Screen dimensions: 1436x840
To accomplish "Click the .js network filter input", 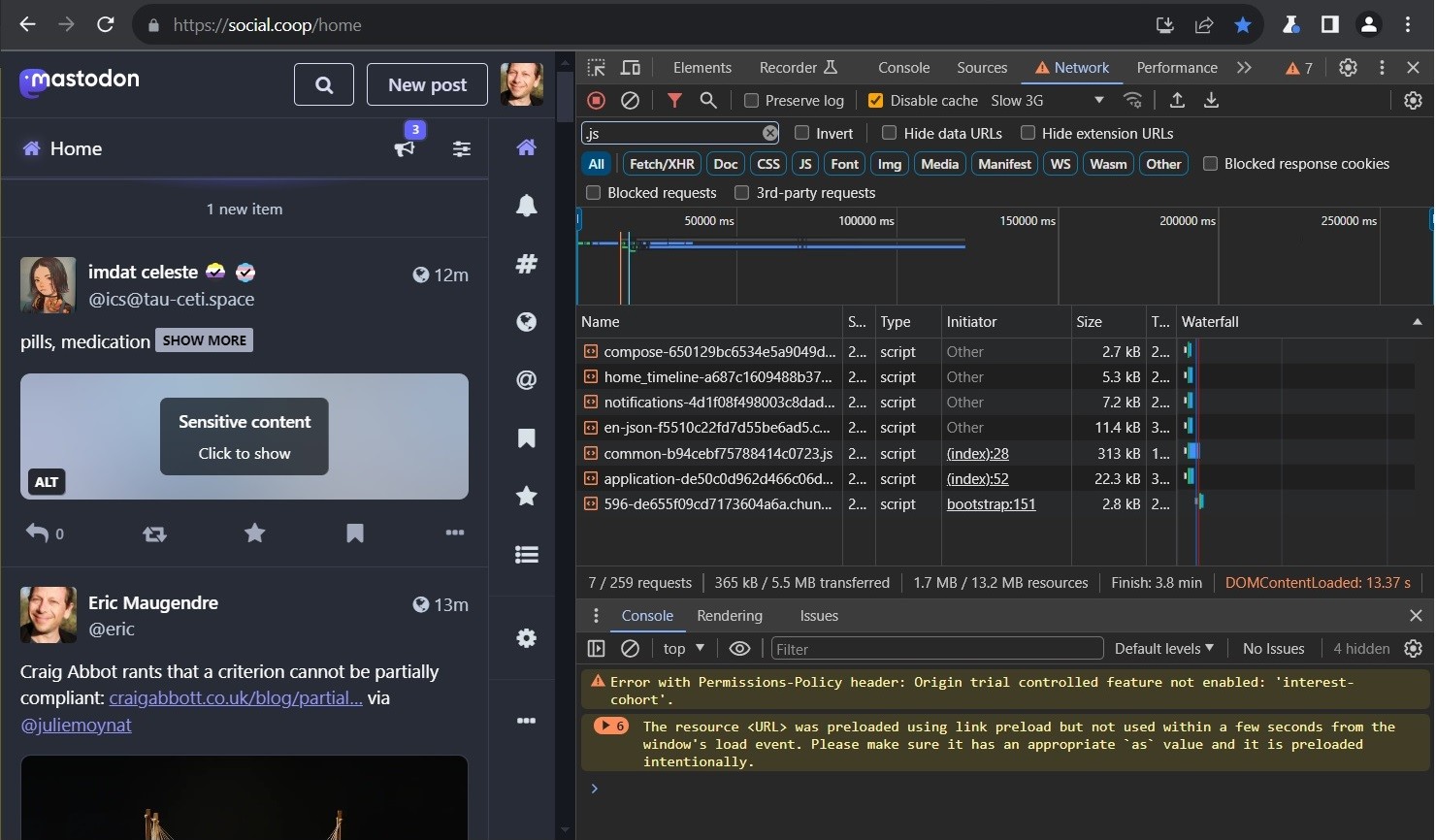I will tap(671, 134).
